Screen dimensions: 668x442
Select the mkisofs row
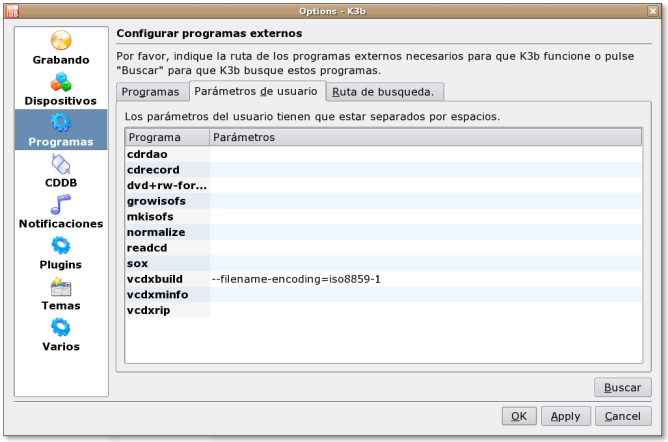383,217
